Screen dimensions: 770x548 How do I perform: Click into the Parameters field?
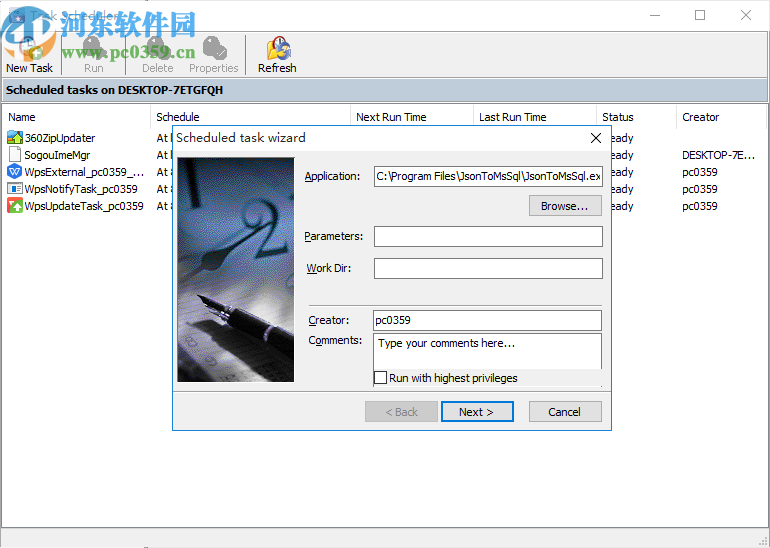pos(488,236)
